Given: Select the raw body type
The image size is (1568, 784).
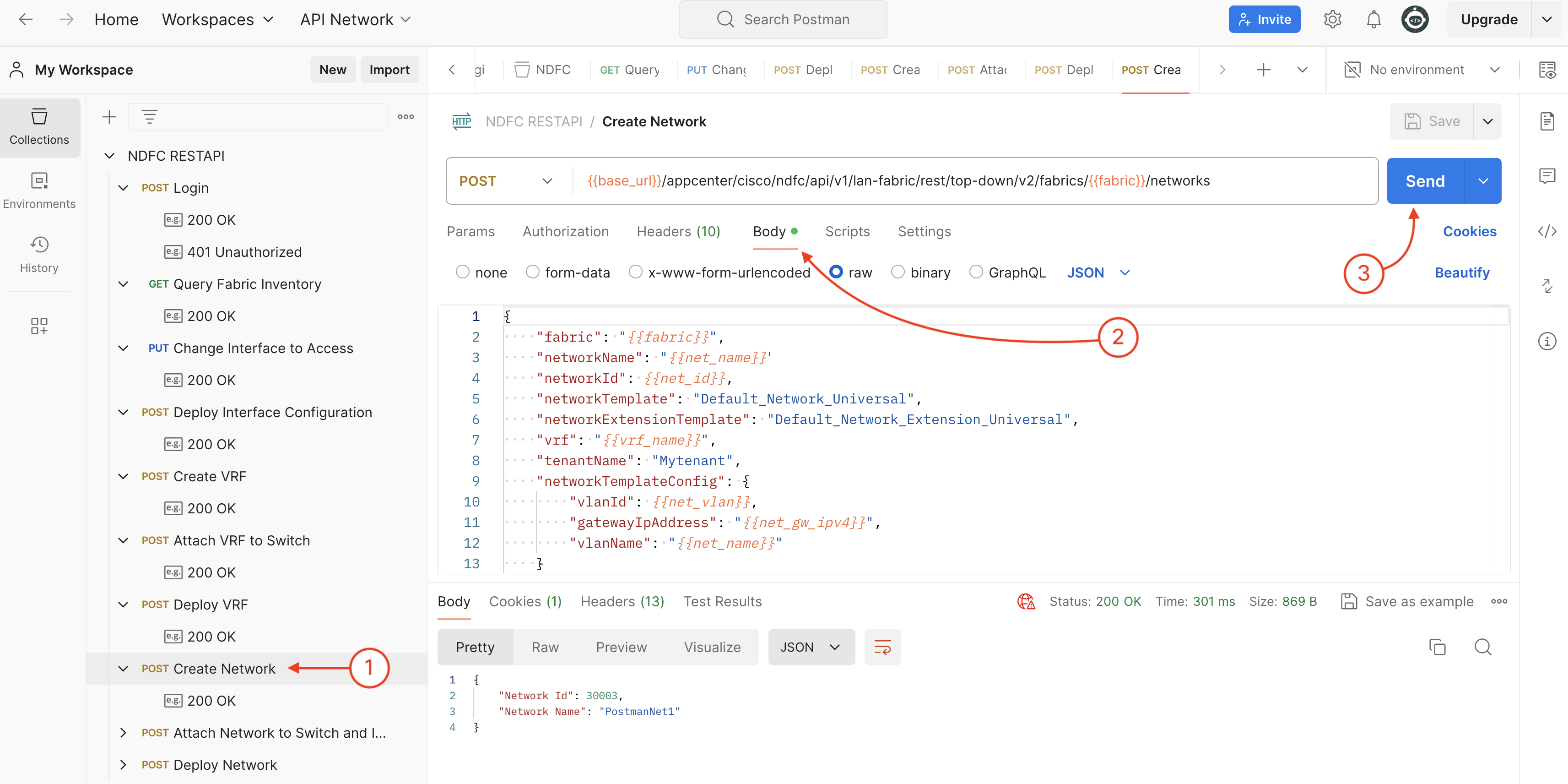Looking at the screenshot, I should tap(836, 272).
